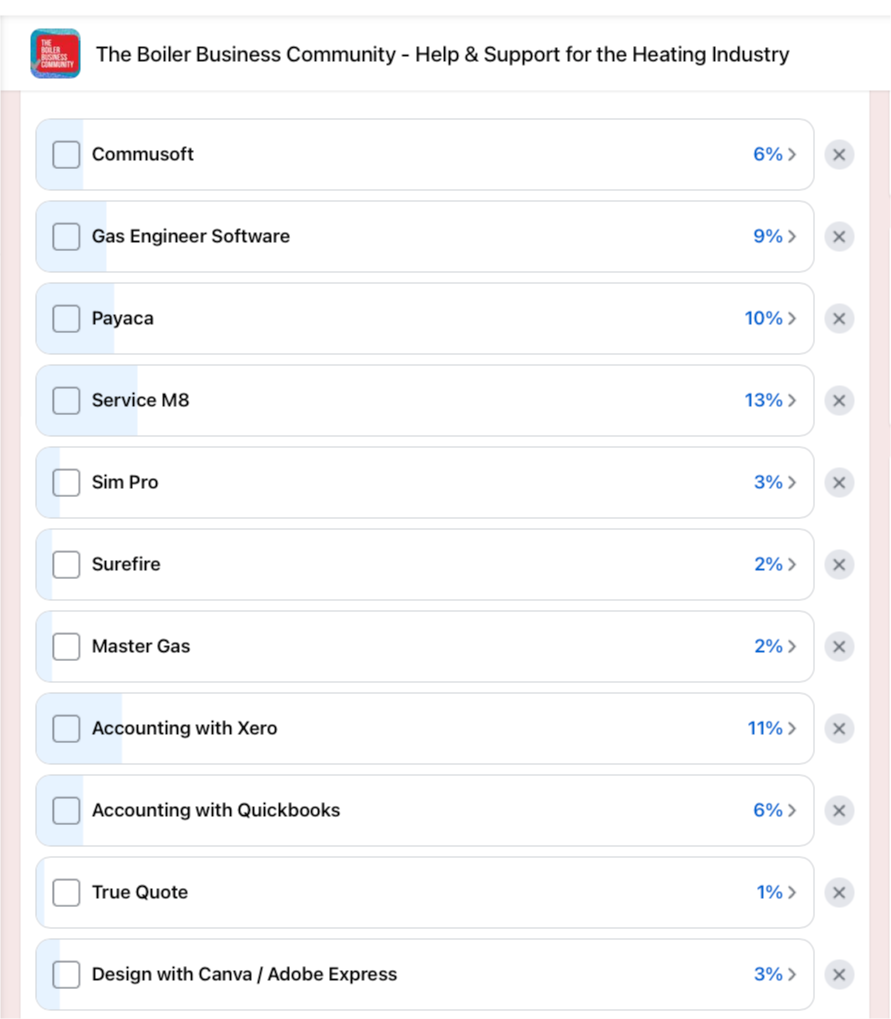Open Design with Canva 3% voter list
The width and height of the screenshot is (891, 1019).
775,975
